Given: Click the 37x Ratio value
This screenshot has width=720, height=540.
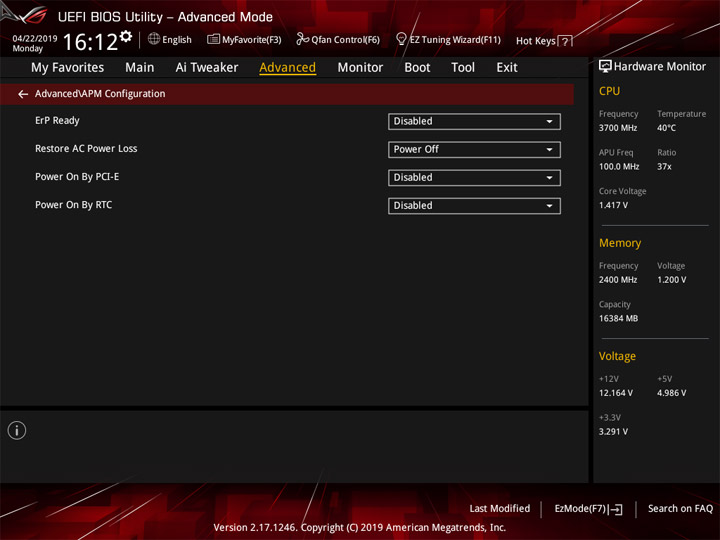Looking at the screenshot, I should [664, 166].
